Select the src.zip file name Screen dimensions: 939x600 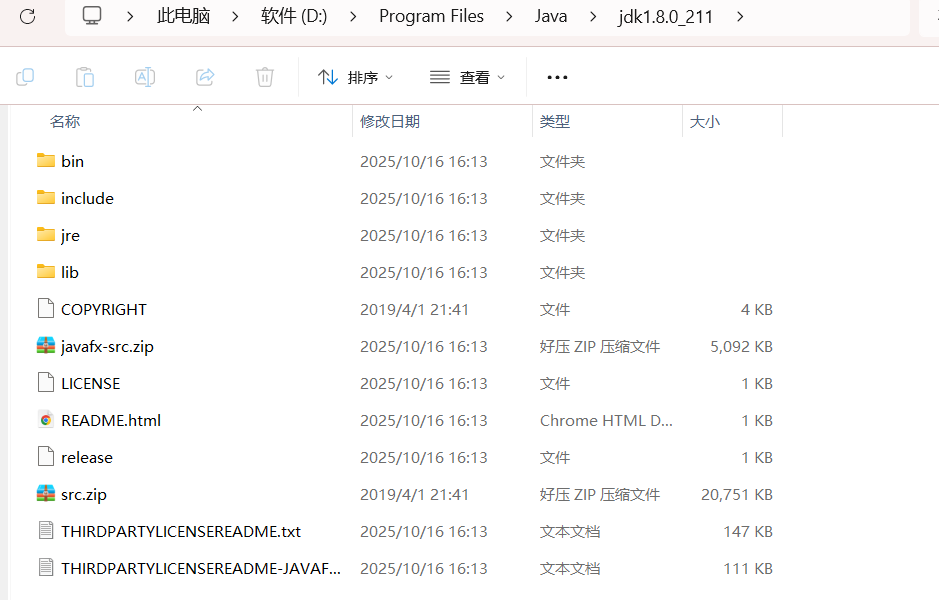(x=84, y=495)
